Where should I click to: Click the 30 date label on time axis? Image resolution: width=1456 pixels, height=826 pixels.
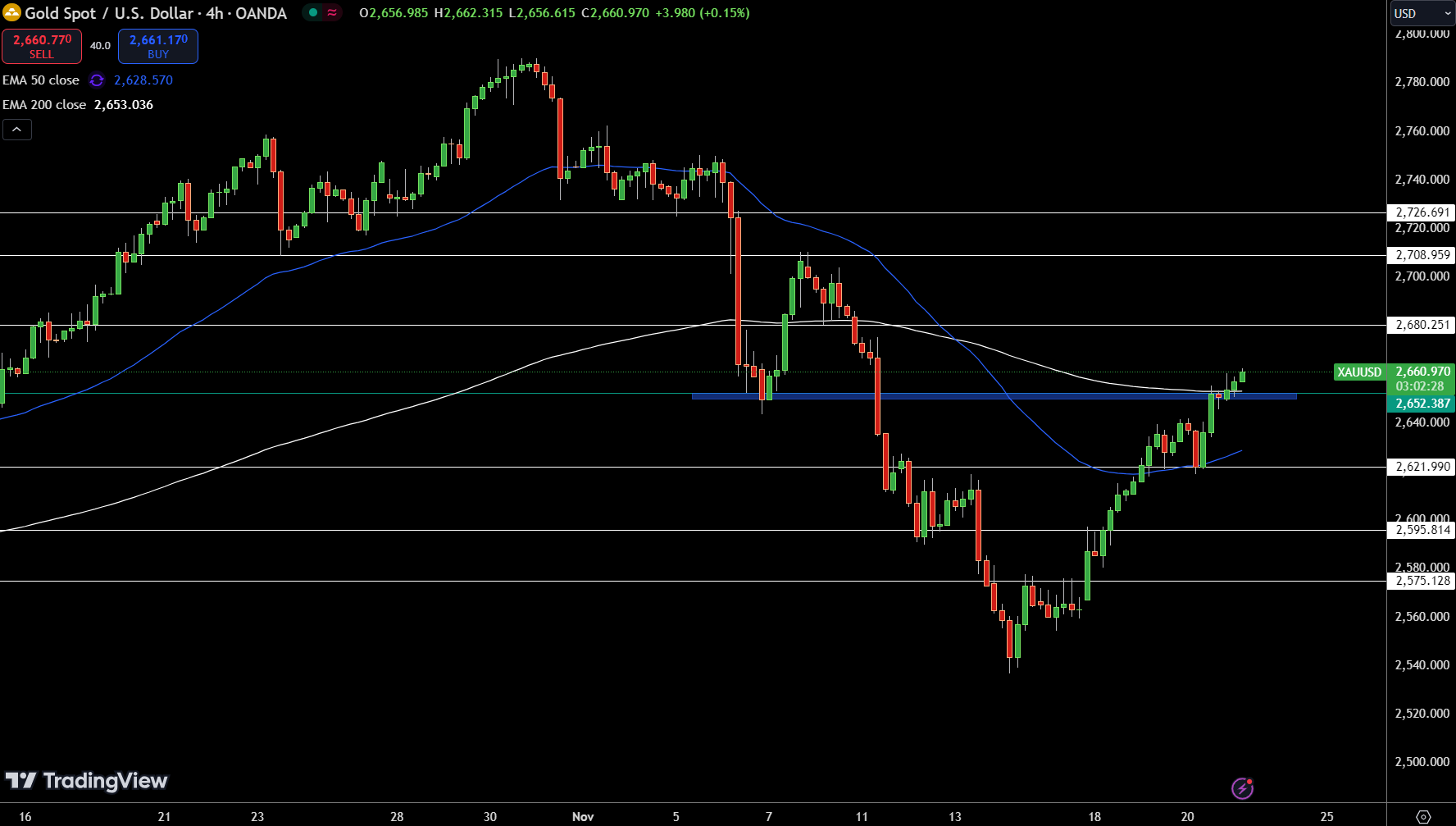pos(490,816)
